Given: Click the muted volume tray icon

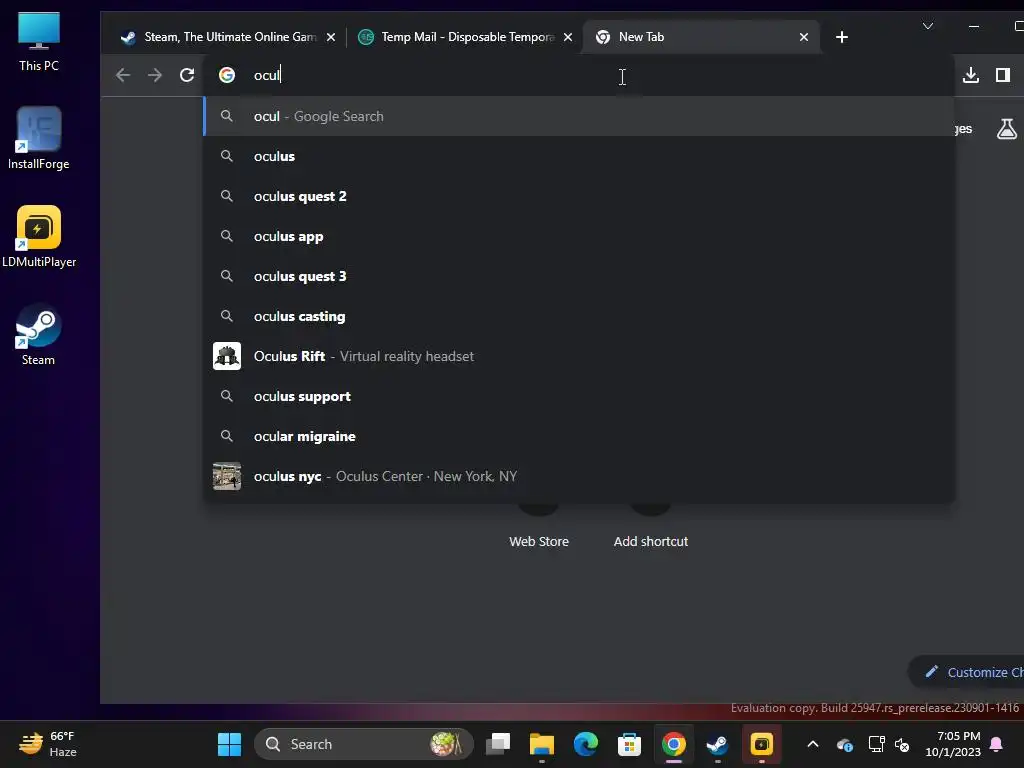Looking at the screenshot, I should 902,744.
